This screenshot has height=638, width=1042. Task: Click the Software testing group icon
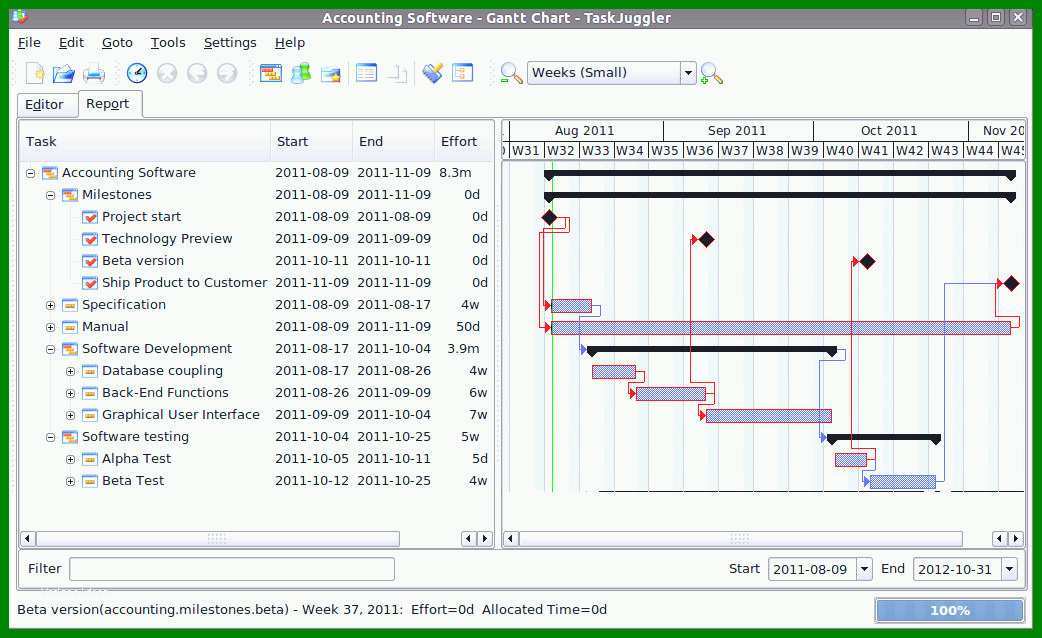pos(70,437)
